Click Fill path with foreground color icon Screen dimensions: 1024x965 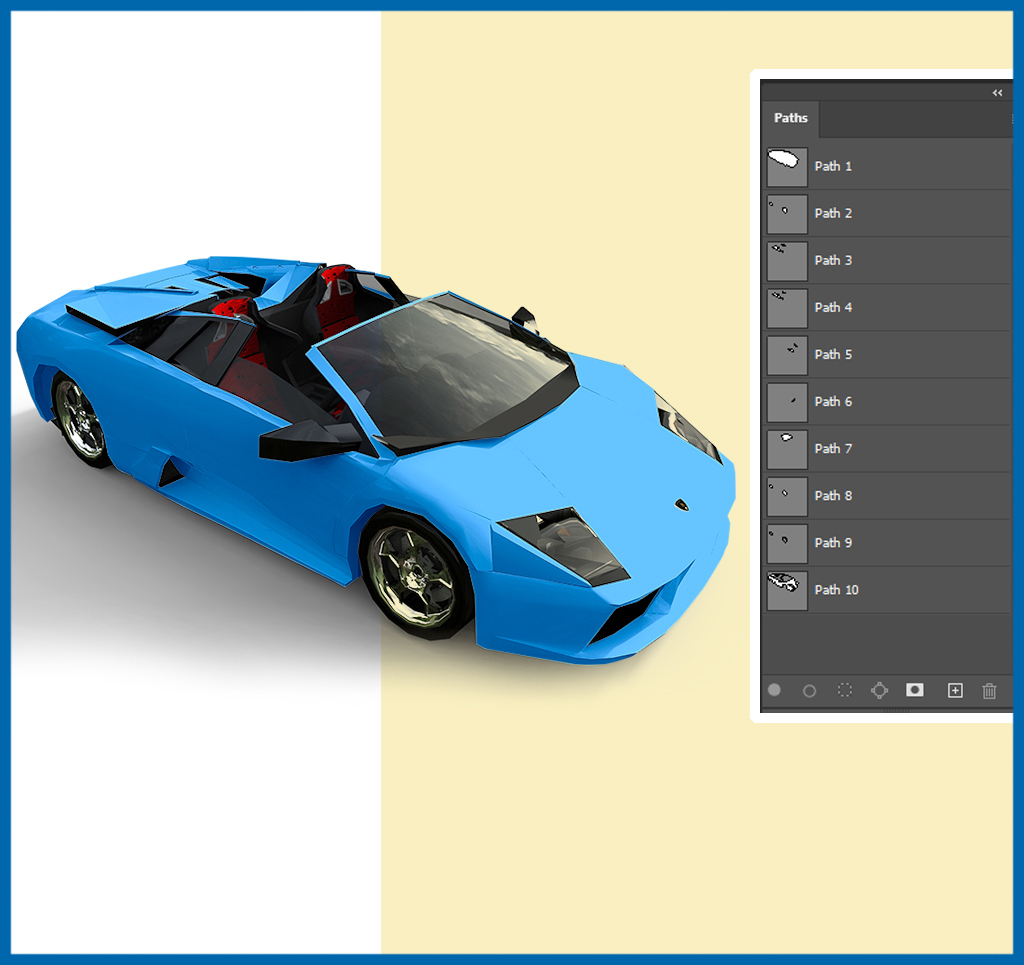click(x=774, y=690)
